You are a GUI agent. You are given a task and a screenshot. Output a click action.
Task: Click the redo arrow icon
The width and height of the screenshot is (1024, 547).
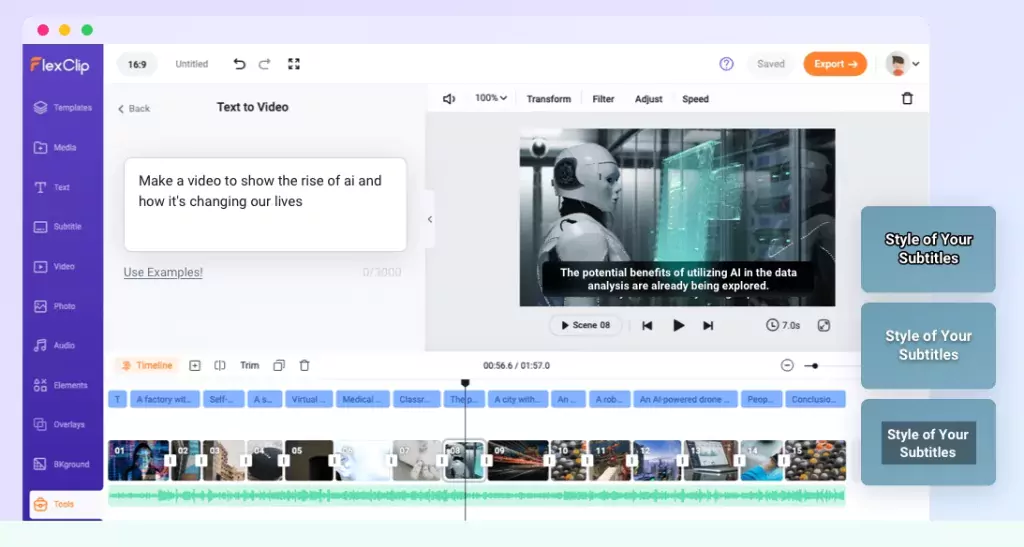pyautogui.click(x=264, y=64)
